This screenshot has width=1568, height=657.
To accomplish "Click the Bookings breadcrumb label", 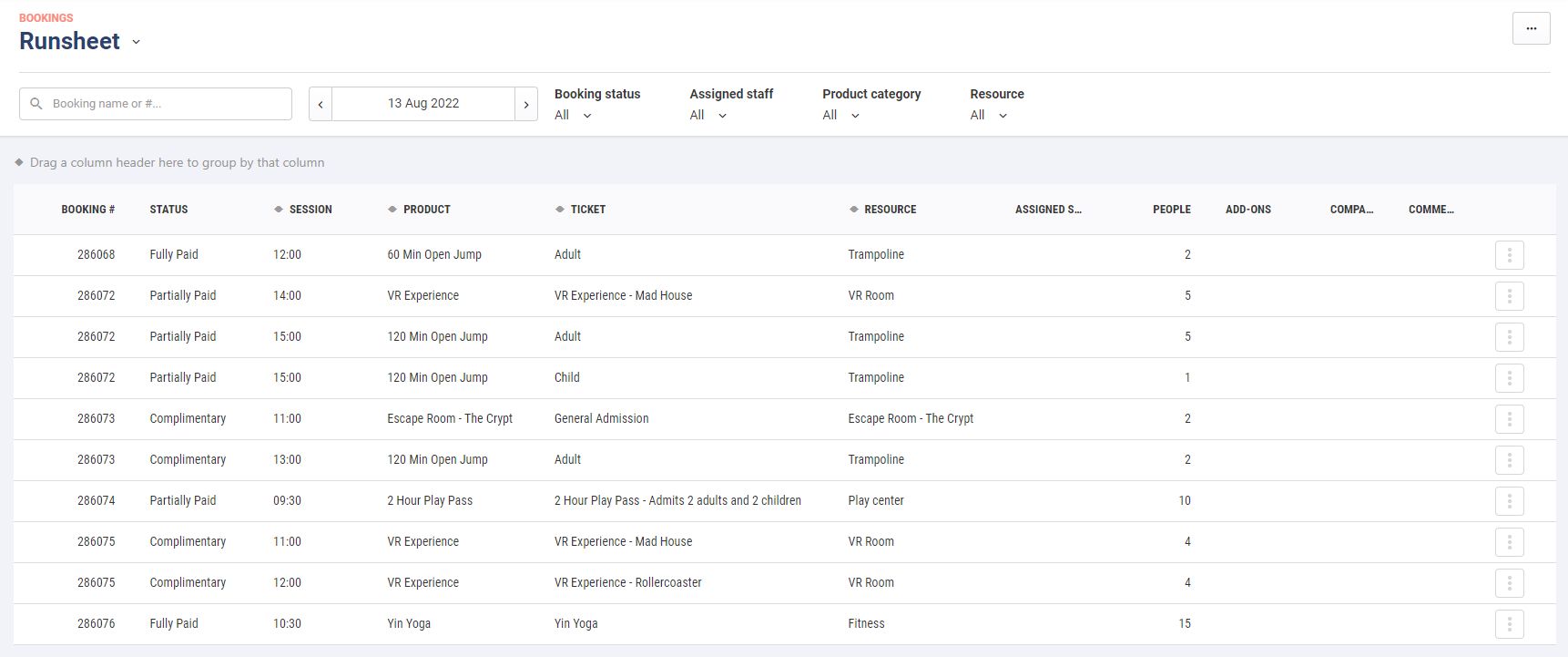I will (x=46, y=18).
